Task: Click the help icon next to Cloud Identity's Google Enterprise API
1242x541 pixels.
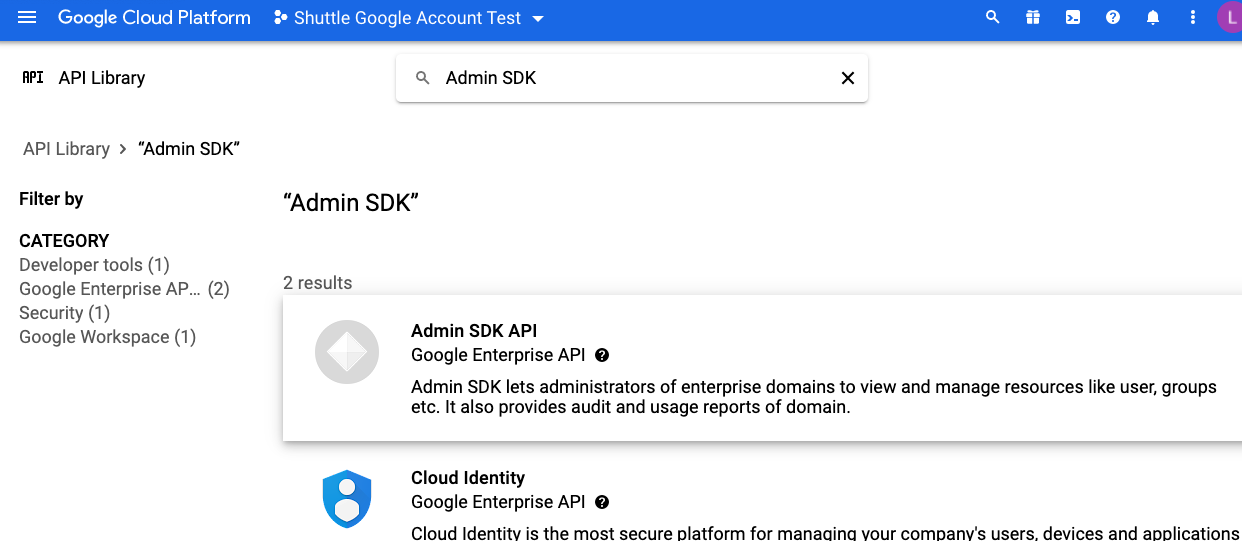Action: point(602,502)
